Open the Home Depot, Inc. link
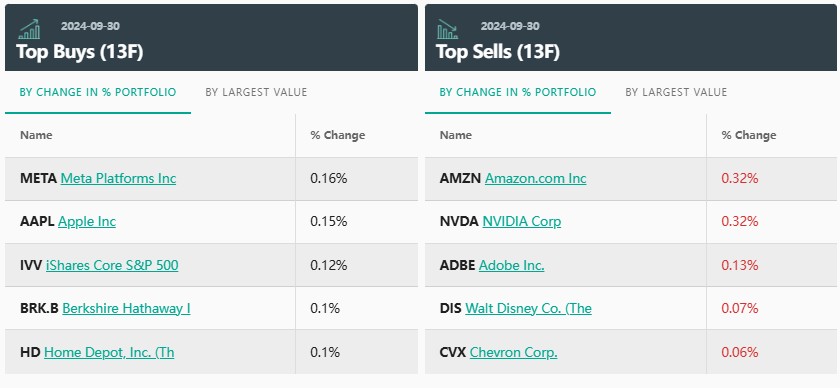This screenshot has height=388, width=840. (x=109, y=353)
